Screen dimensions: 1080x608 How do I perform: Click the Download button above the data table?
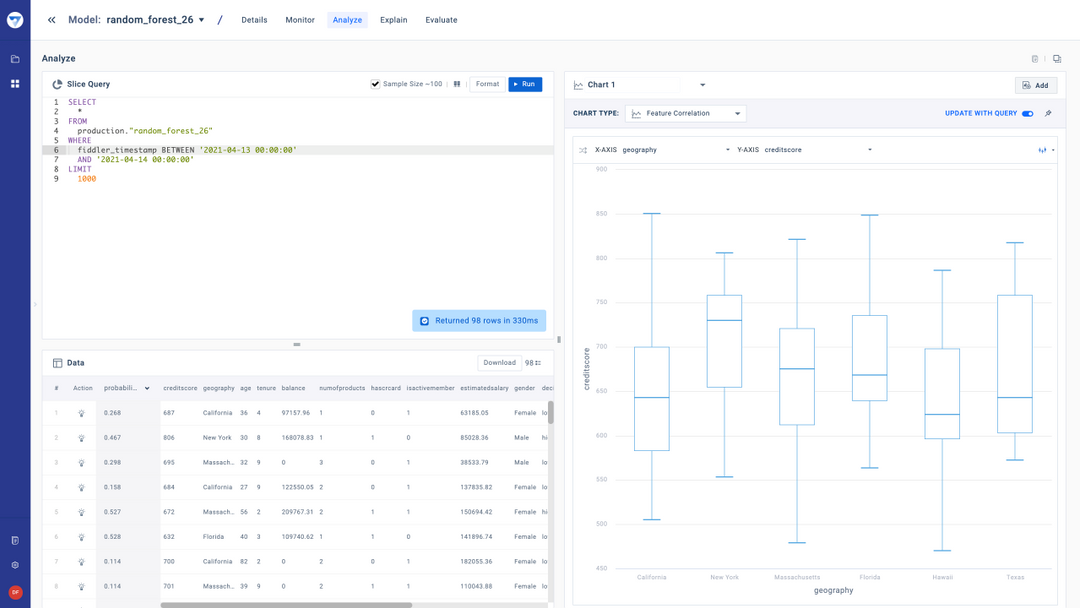[x=499, y=362]
